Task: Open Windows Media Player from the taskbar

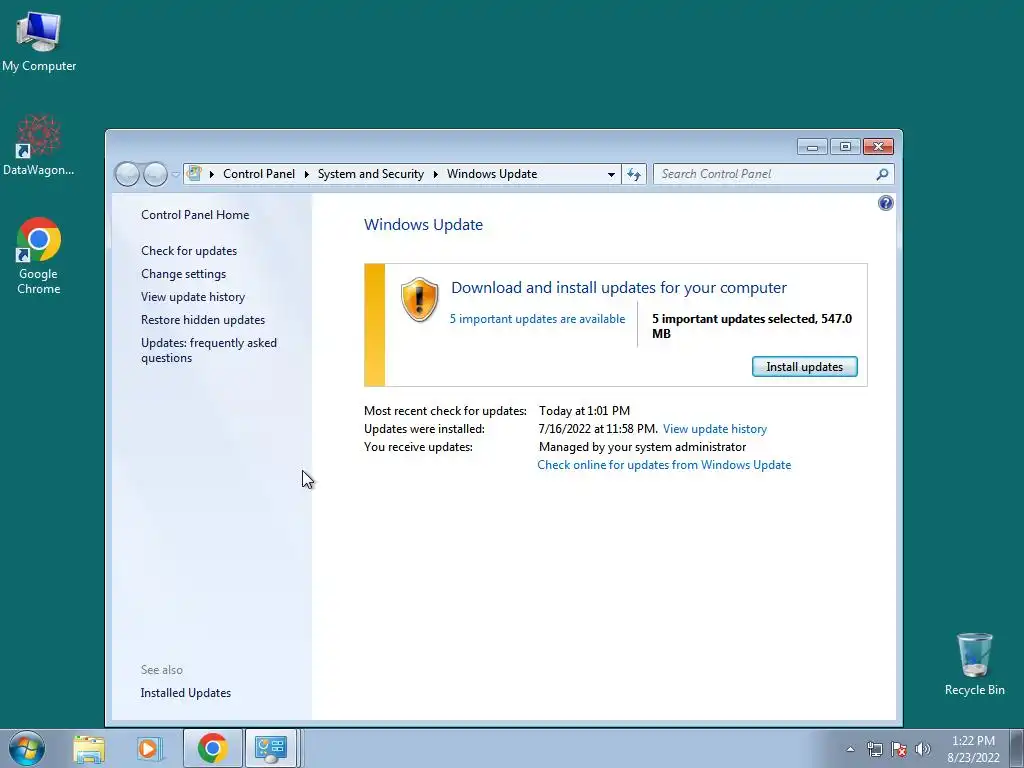Action: pyautogui.click(x=150, y=748)
